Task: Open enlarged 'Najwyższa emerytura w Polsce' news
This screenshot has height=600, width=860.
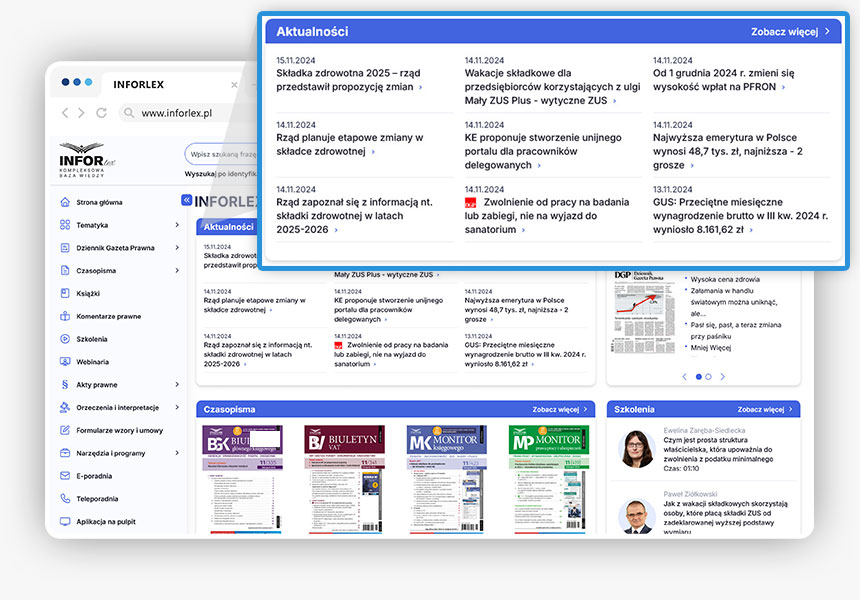Action: 728,151
